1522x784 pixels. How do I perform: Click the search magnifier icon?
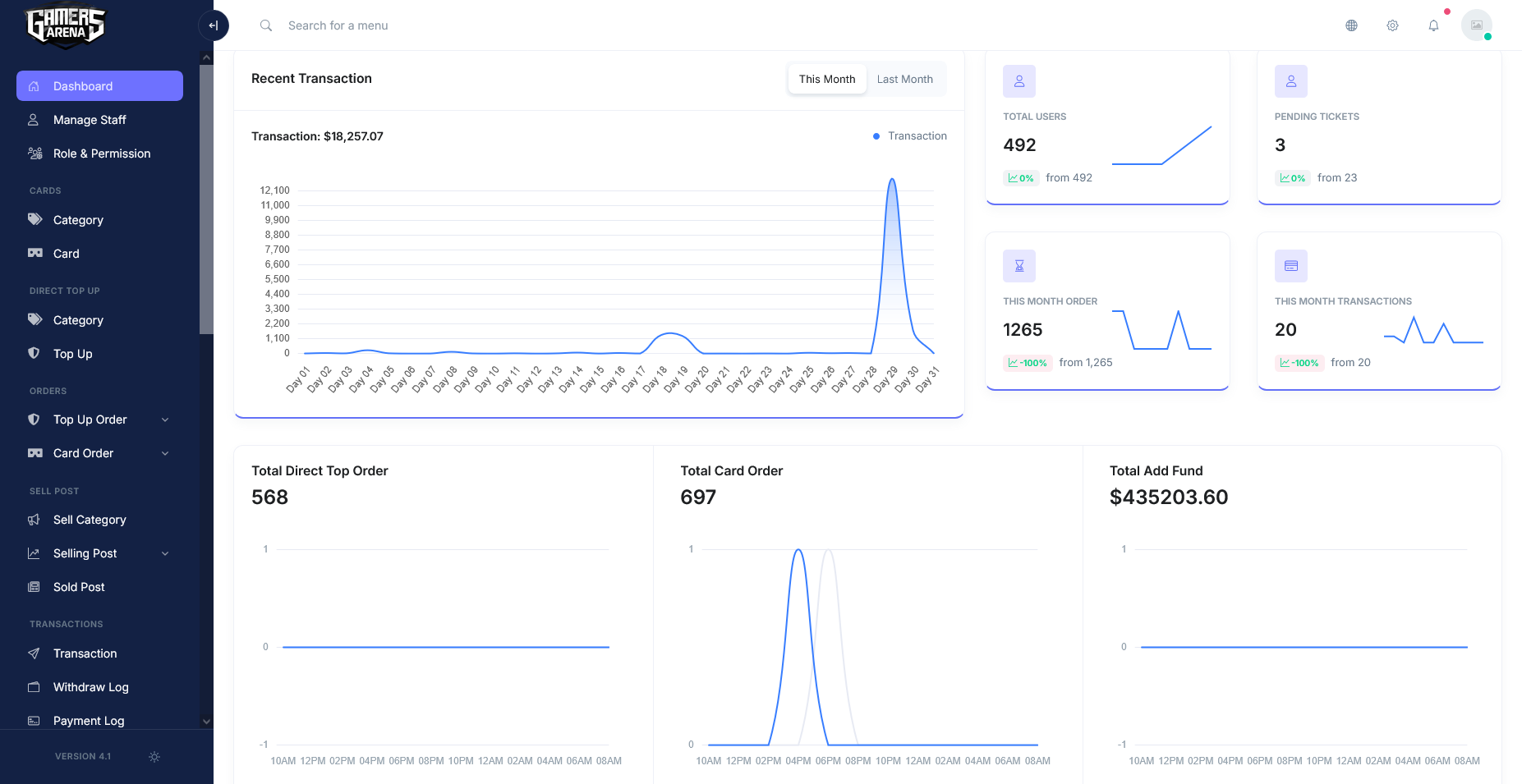tap(266, 25)
